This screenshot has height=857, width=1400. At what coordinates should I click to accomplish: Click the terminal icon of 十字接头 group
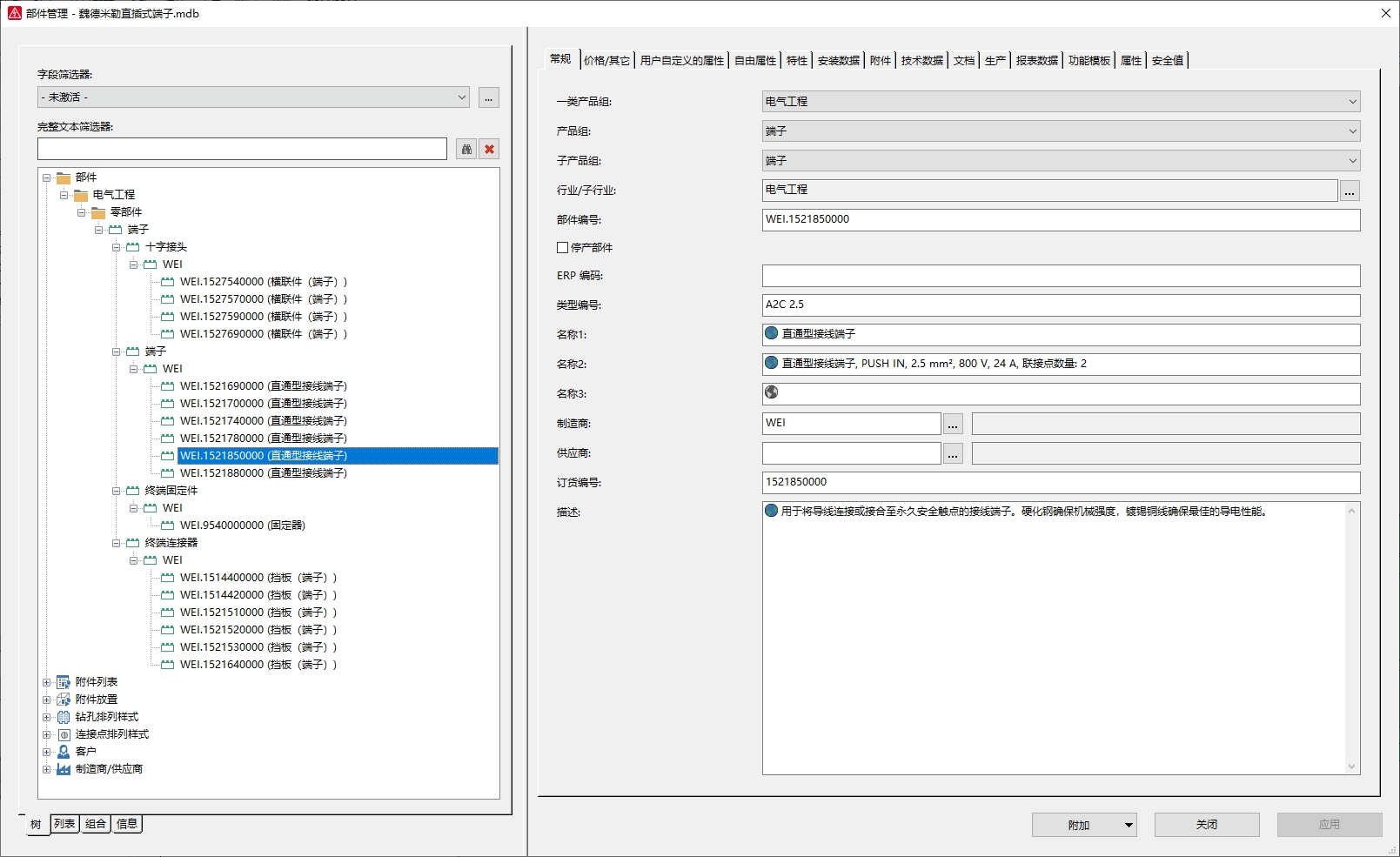[x=133, y=247]
